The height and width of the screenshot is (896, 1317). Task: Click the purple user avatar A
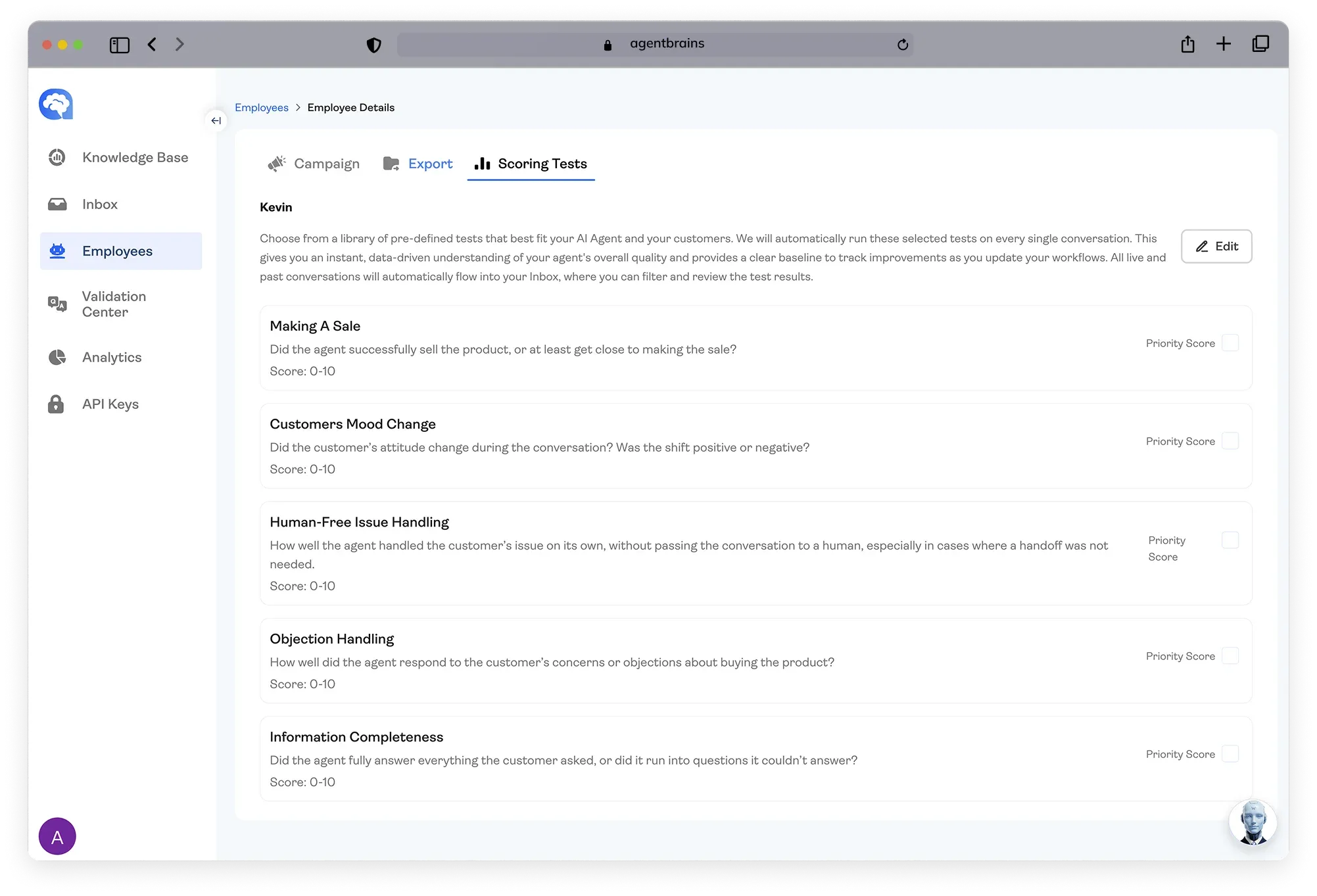coord(57,836)
